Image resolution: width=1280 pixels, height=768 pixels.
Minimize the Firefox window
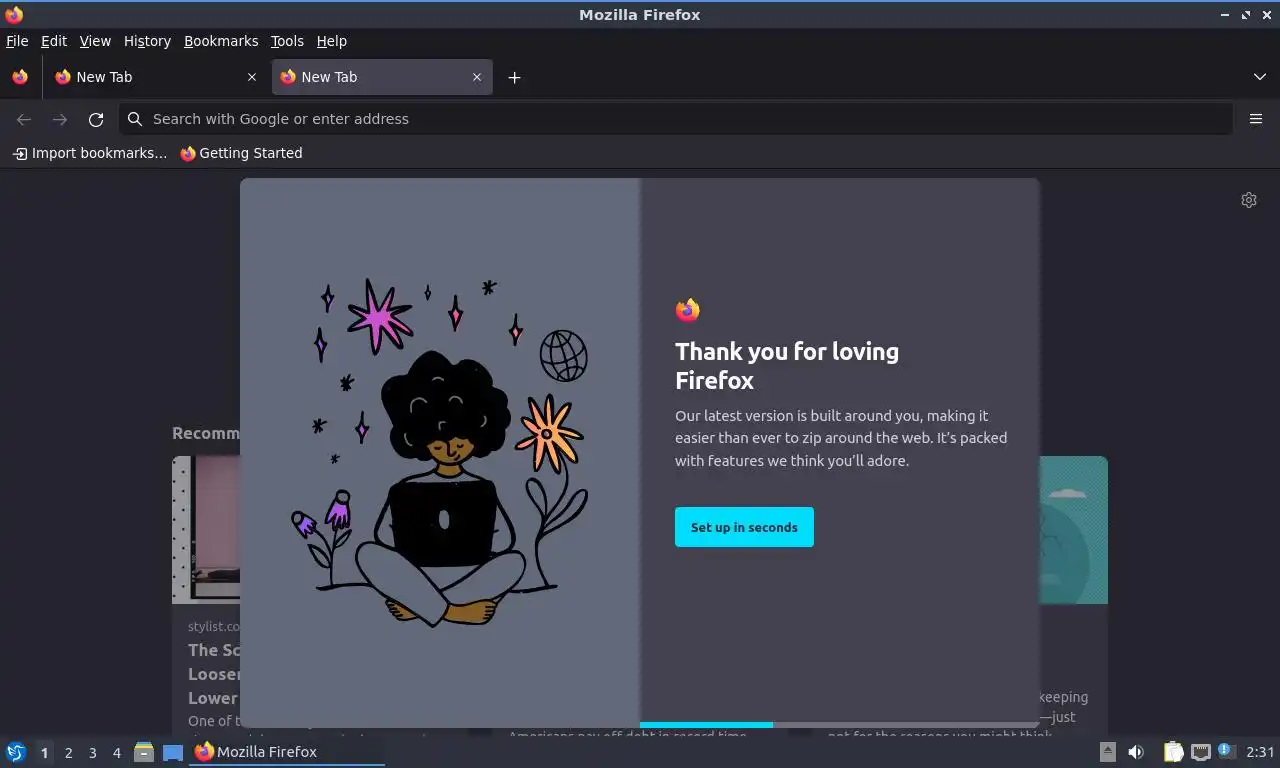(x=1226, y=15)
